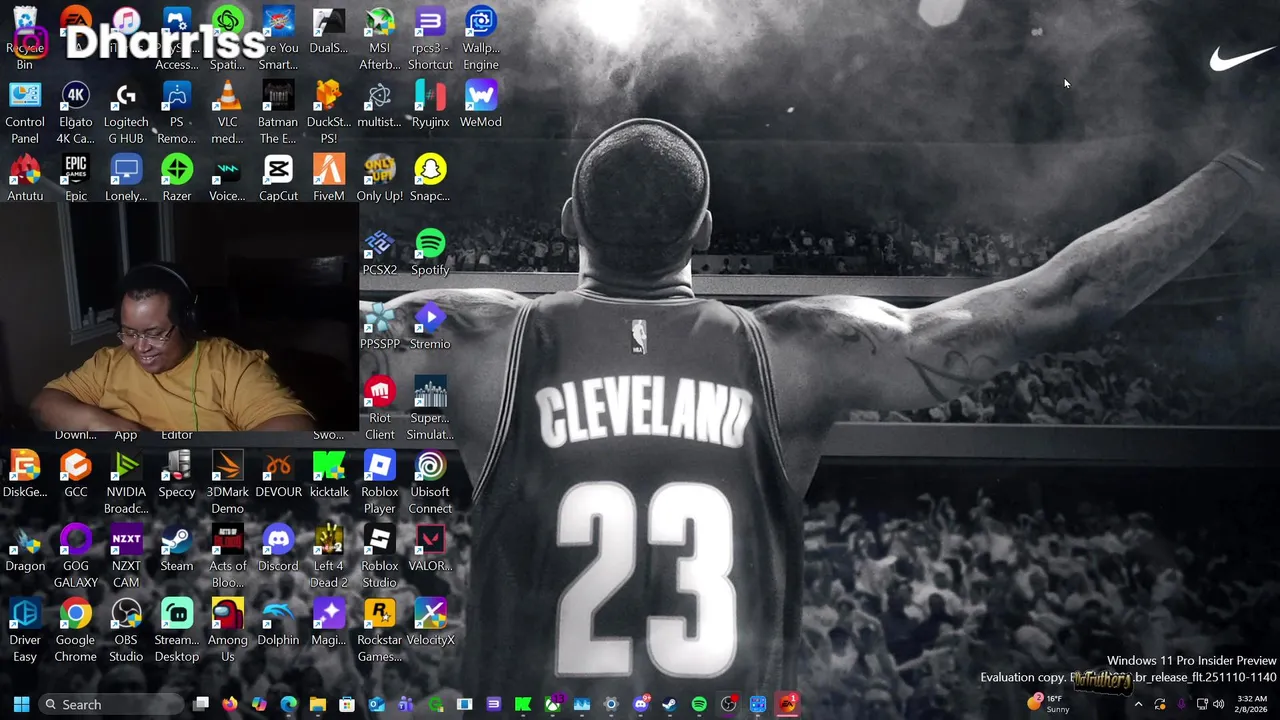Viewport: 1280px width, 720px height.
Task: Open the GCC desktop shortcut
Action: 76,474
